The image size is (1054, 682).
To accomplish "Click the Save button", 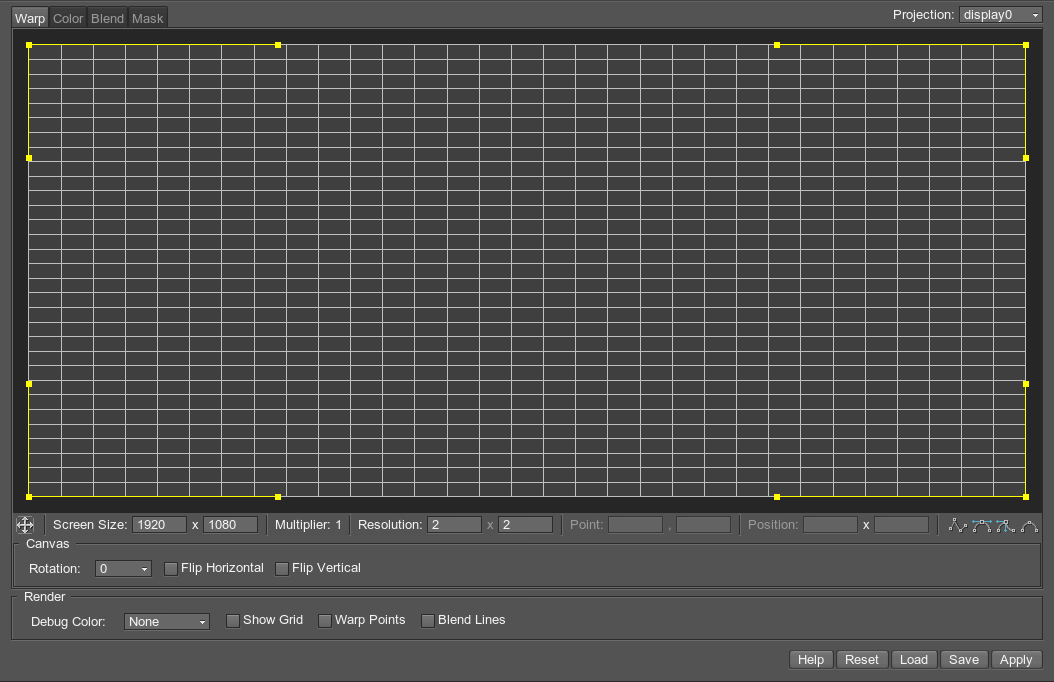I will [964, 660].
